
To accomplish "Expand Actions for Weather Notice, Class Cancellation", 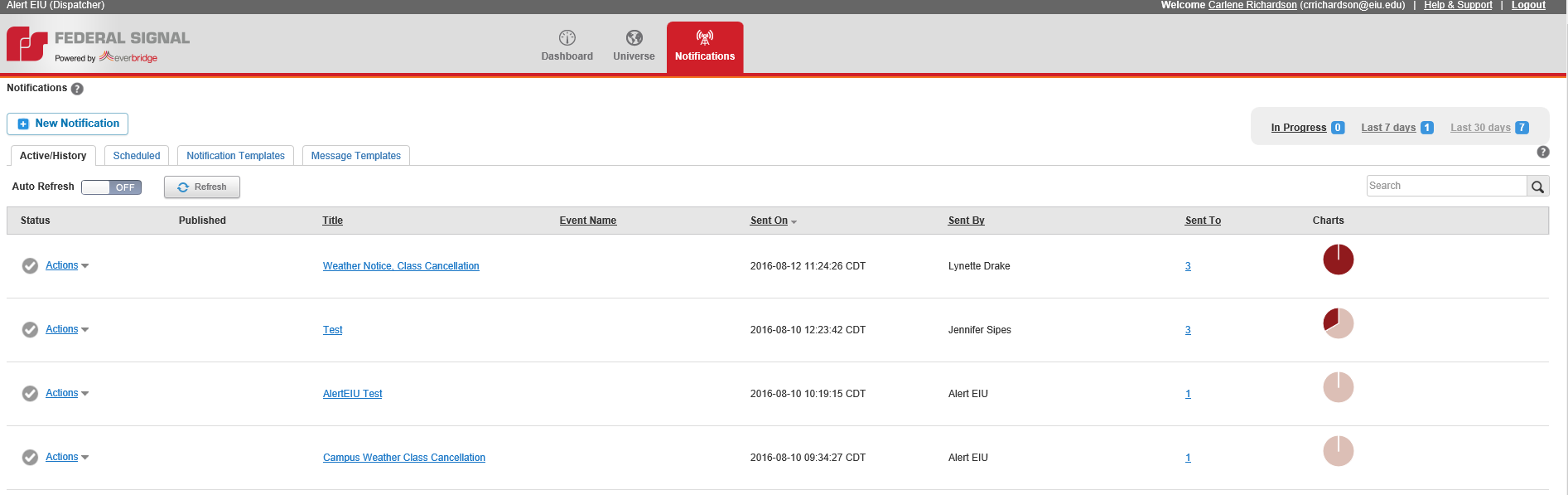I will click(66, 265).
